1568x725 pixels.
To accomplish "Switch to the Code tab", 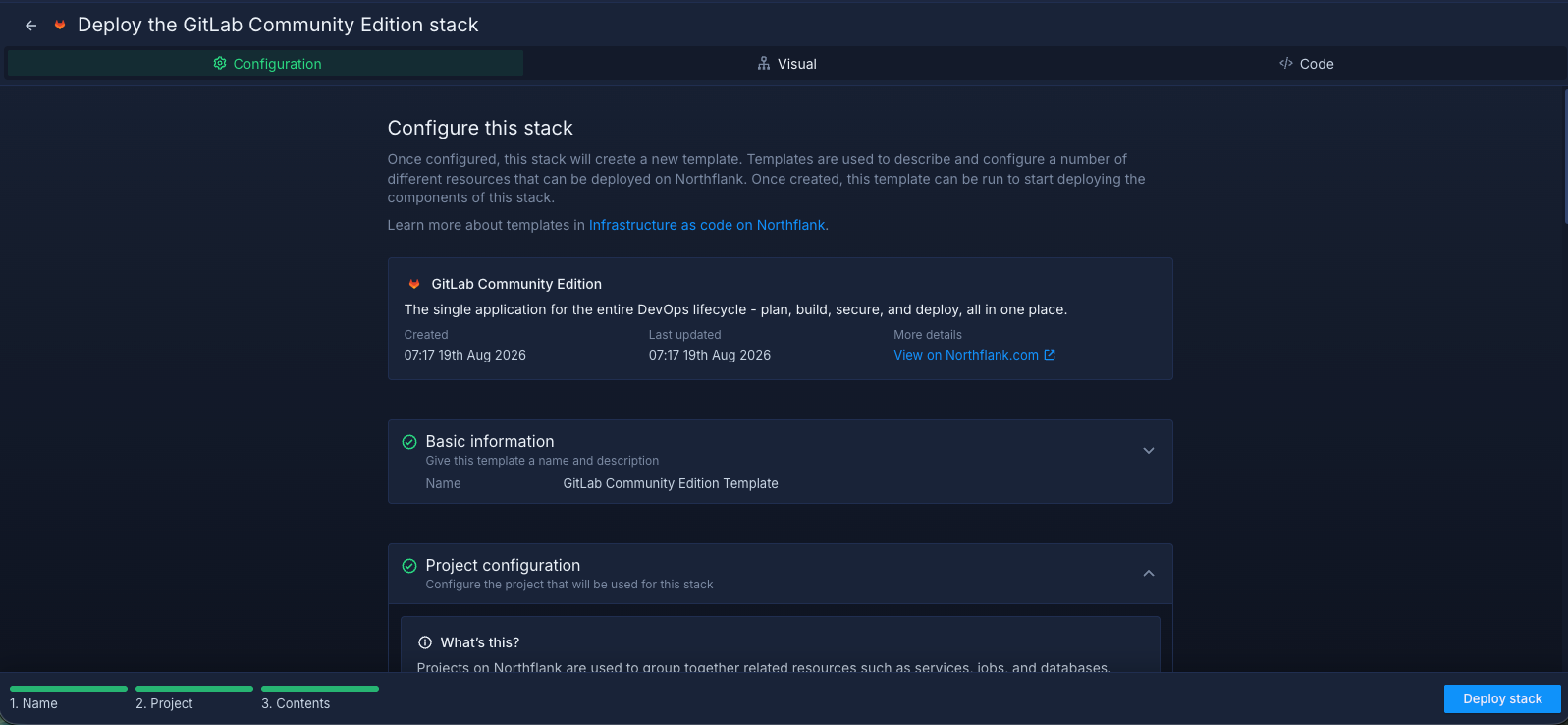I will 1306,64.
